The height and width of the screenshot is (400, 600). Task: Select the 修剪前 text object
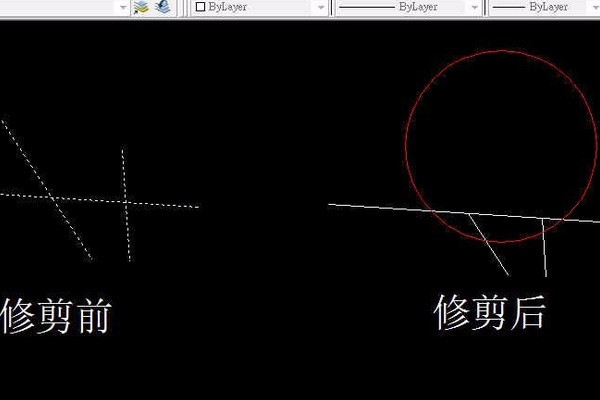pos(57,316)
